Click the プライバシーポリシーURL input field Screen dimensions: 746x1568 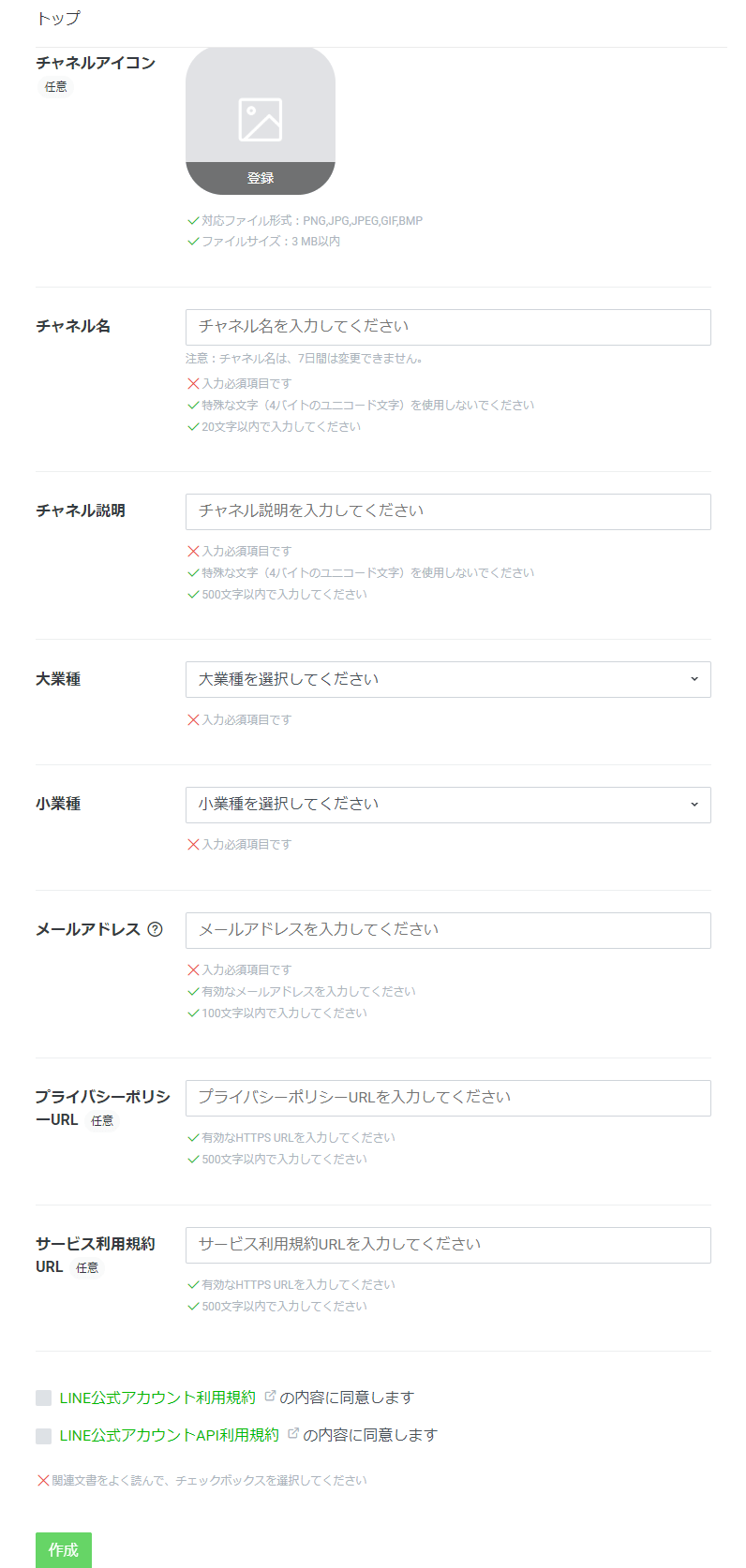pyautogui.click(x=448, y=1098)
